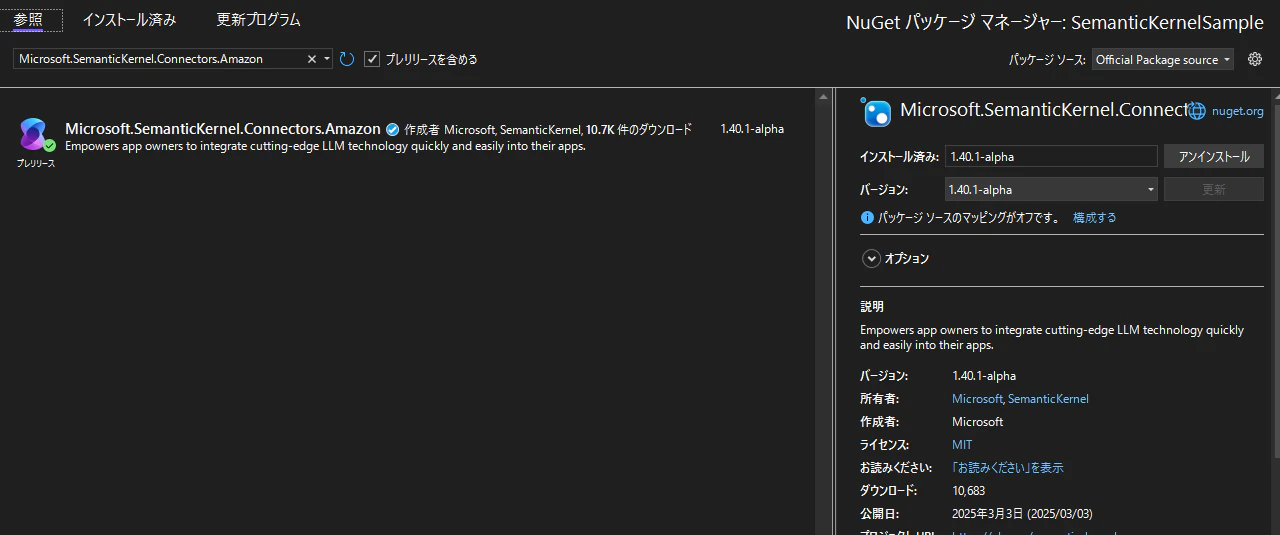Click the アンインストール button
This screenshot has width=1280, height=535.
[x=1214, y=156]
